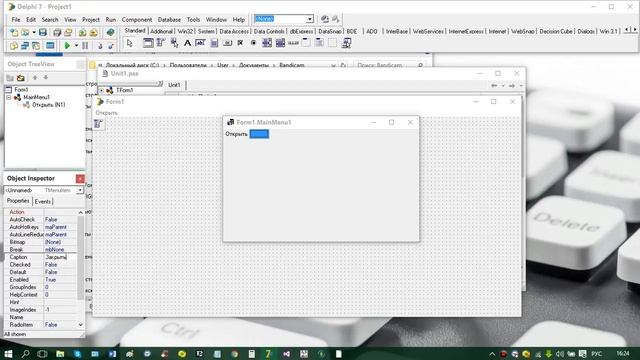Viewport: 640px width, 360px height.
Task: Select the Frames component in palette
Action: click(148, 43)
